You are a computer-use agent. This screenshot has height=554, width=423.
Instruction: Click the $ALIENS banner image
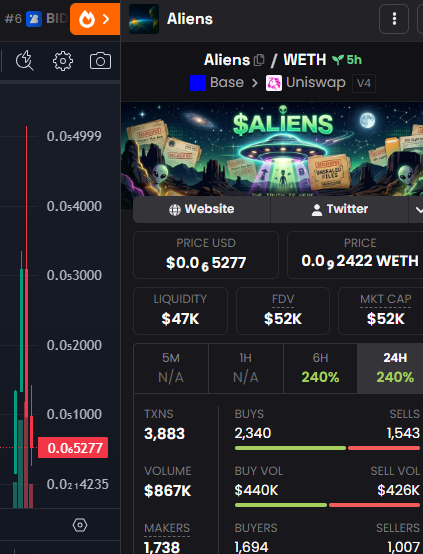tap(272, 149)
